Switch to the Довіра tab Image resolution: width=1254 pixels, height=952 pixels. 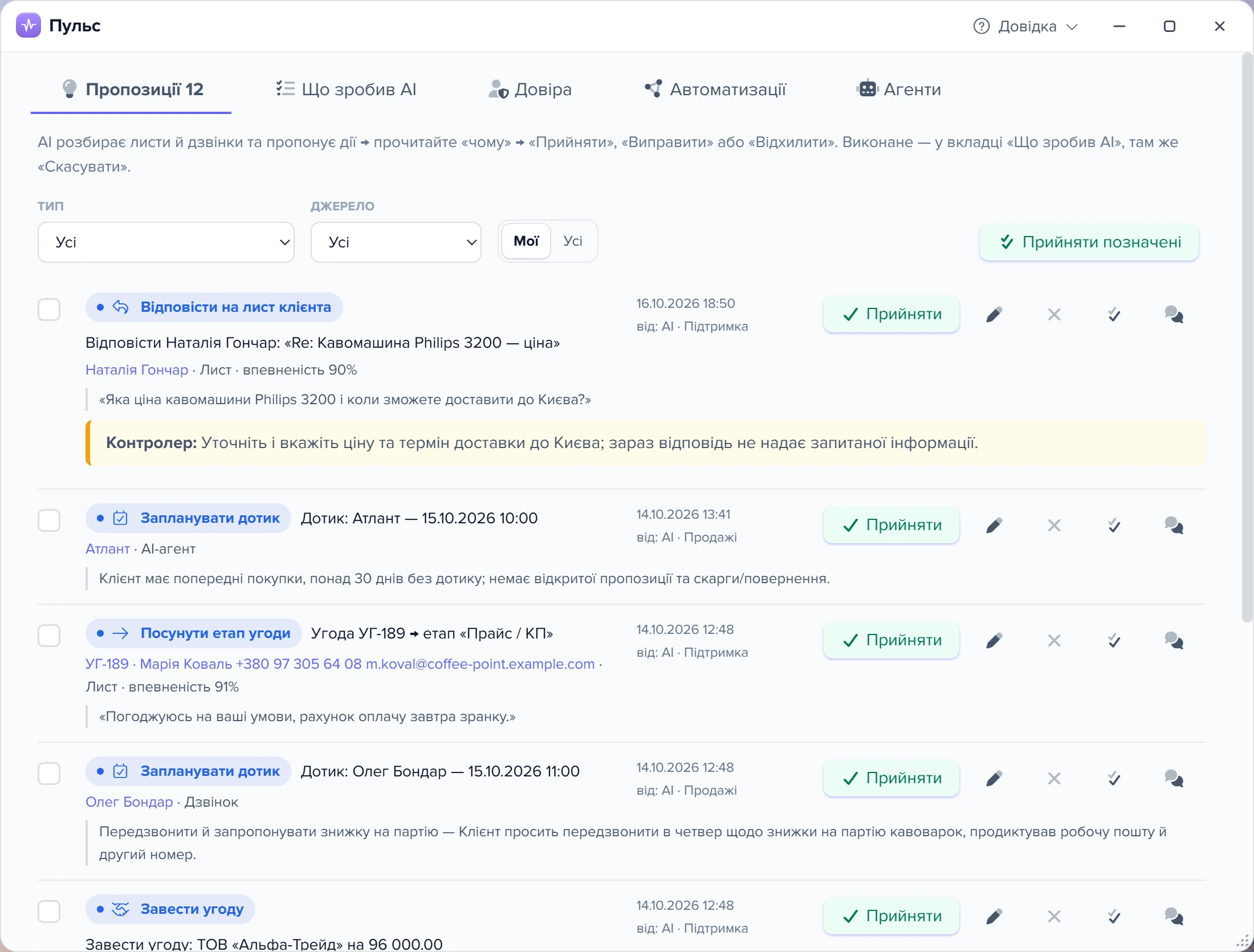(530, 89)
